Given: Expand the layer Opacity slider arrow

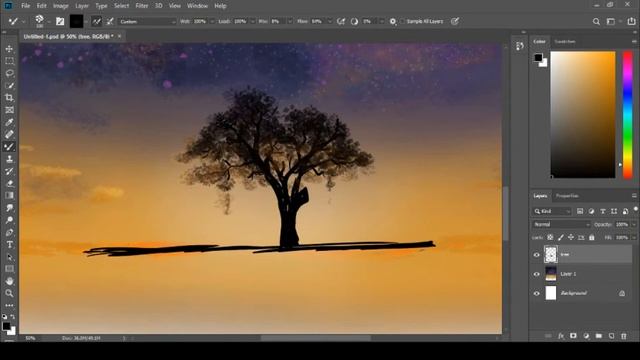Looking at the screenshot, I should click(x=634, y=224).
